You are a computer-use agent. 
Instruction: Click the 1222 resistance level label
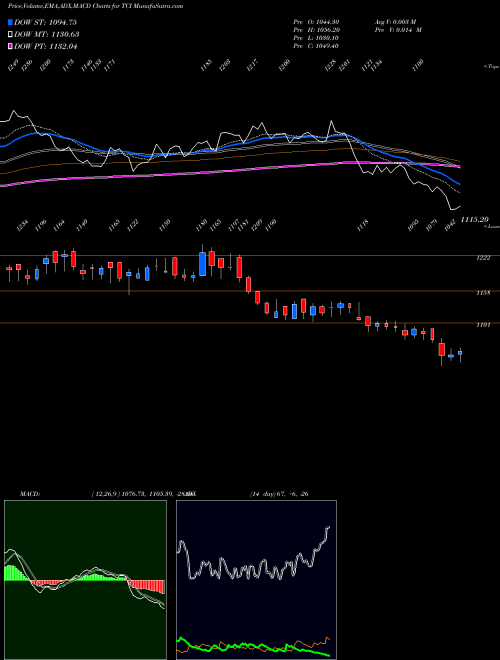484,258
